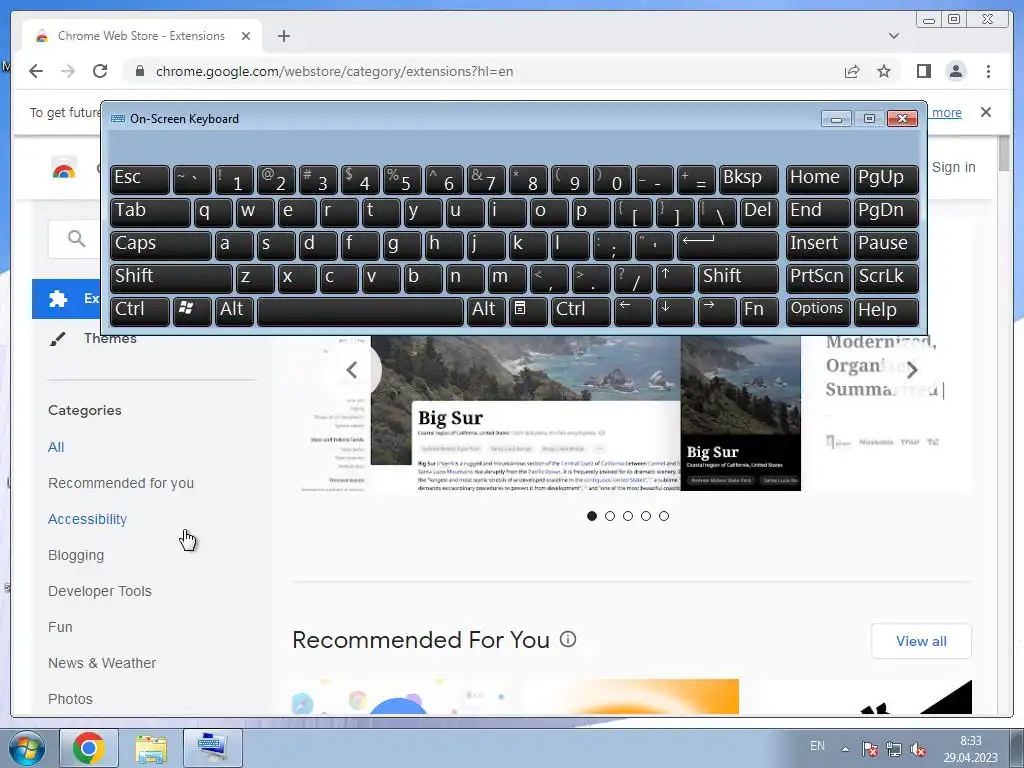Image resolution: width=1024 pixels, height=768 pixels.
Task: Click the Esc key on On-Screen Keyboard
Action: click(139, 179)
